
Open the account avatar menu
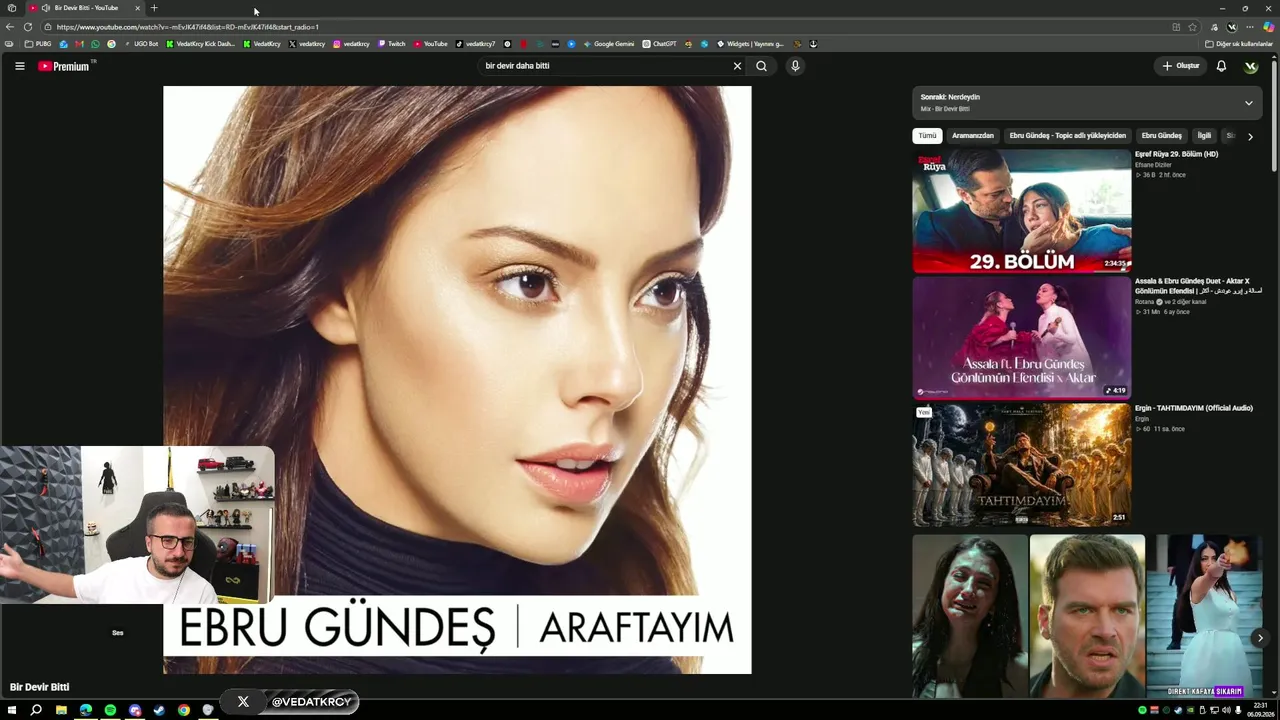pyautogui.click(x=1251, y=66)
